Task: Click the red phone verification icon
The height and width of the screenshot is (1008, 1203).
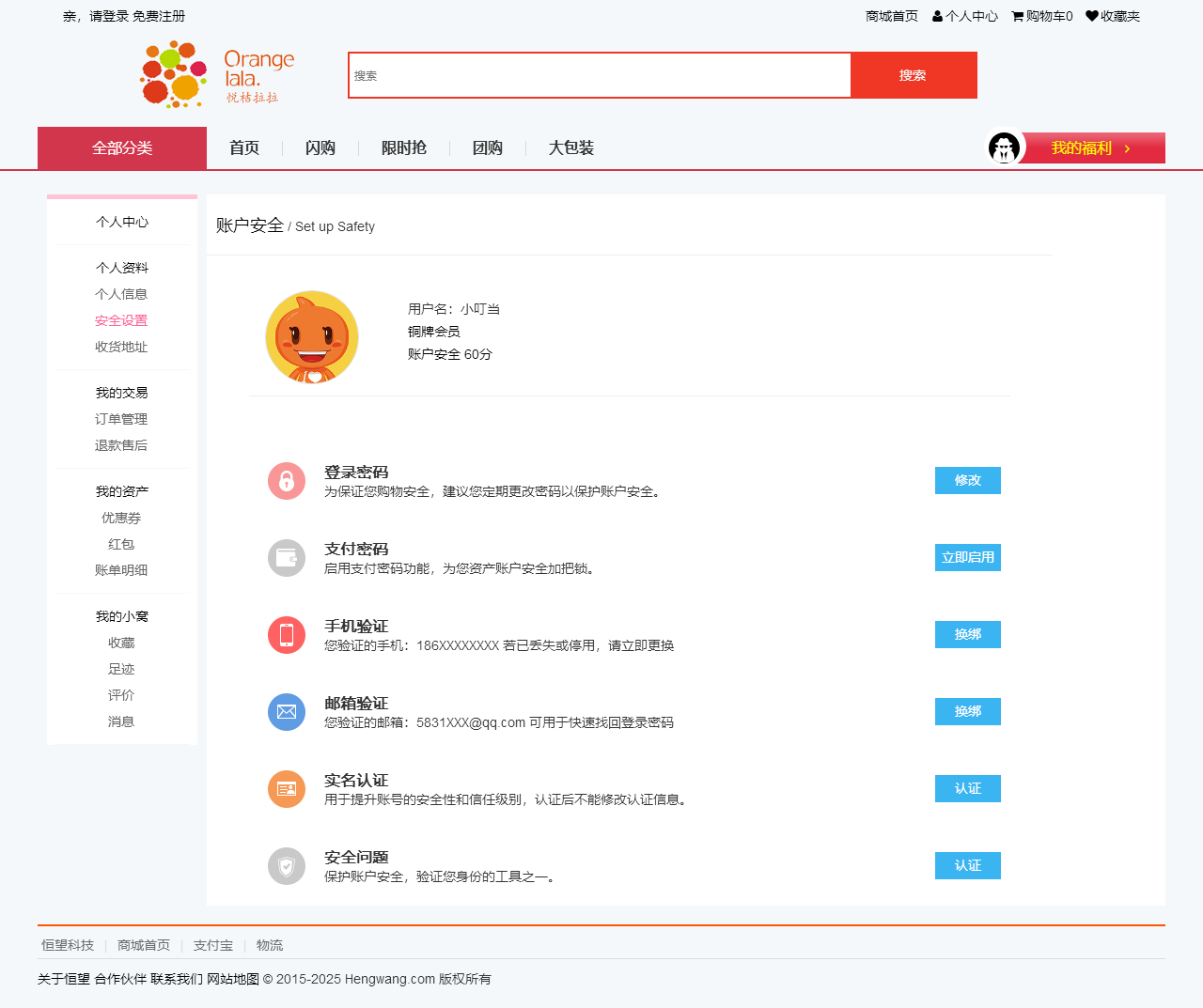Action: click(x=287, y=635)
